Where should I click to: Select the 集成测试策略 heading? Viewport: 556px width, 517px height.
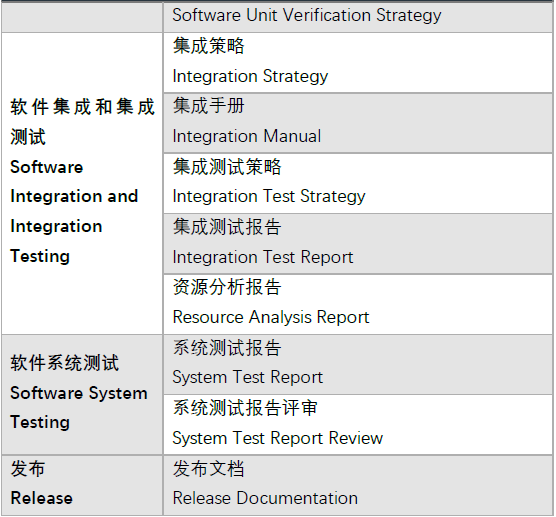tap(227, 166)
